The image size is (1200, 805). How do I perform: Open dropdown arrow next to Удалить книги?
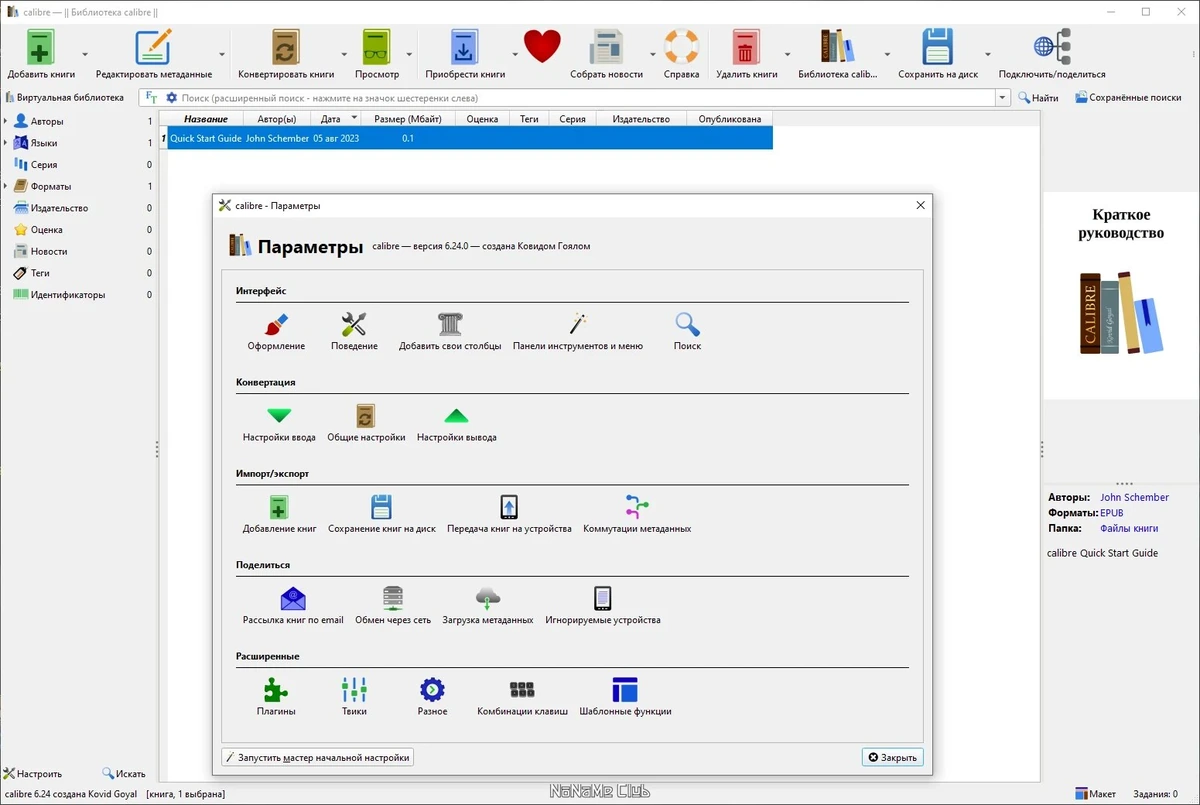click(x=787, y=55)
